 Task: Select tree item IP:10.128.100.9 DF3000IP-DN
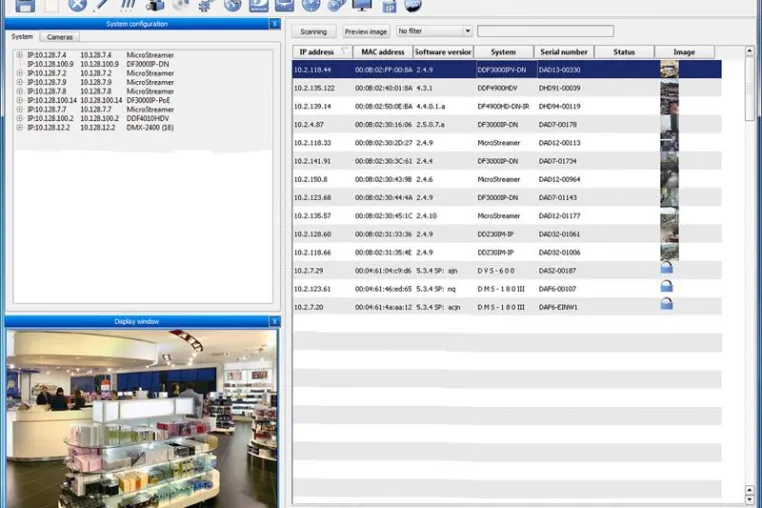[97, 64]
